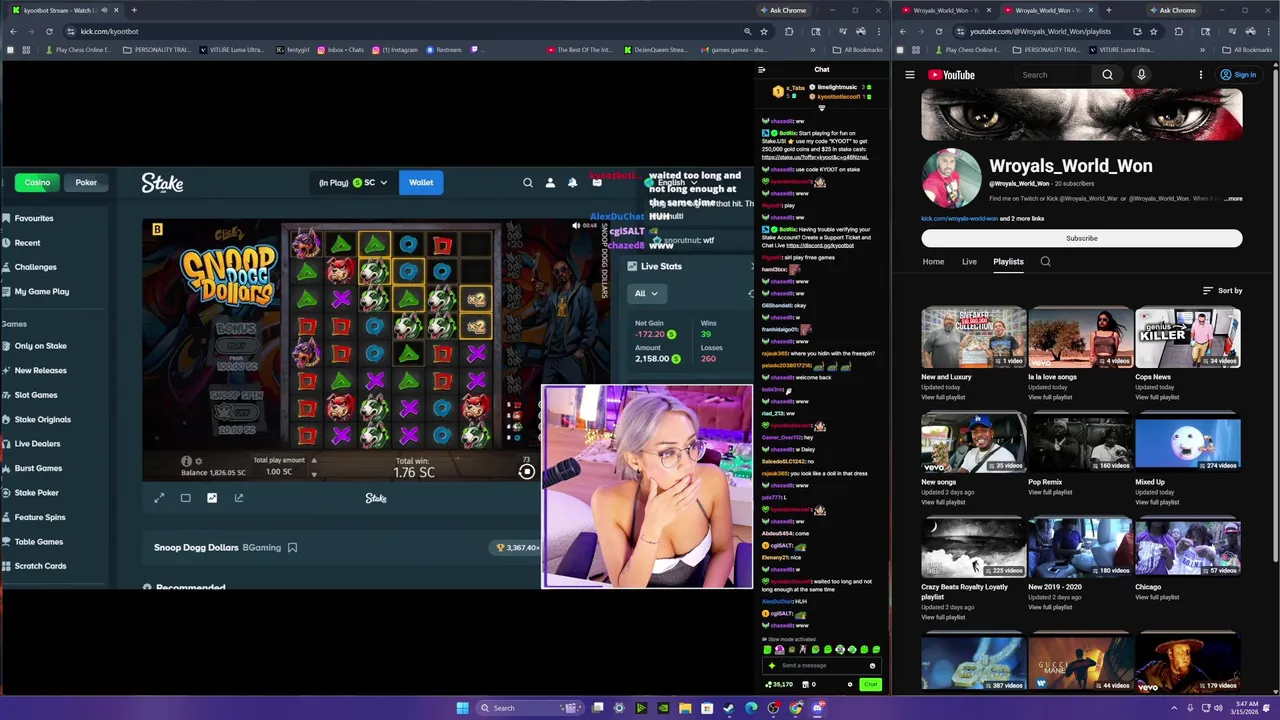Click the Kick chat message input field
The width and height of the screenshot is (1280, 720).
tap(820, 665)
